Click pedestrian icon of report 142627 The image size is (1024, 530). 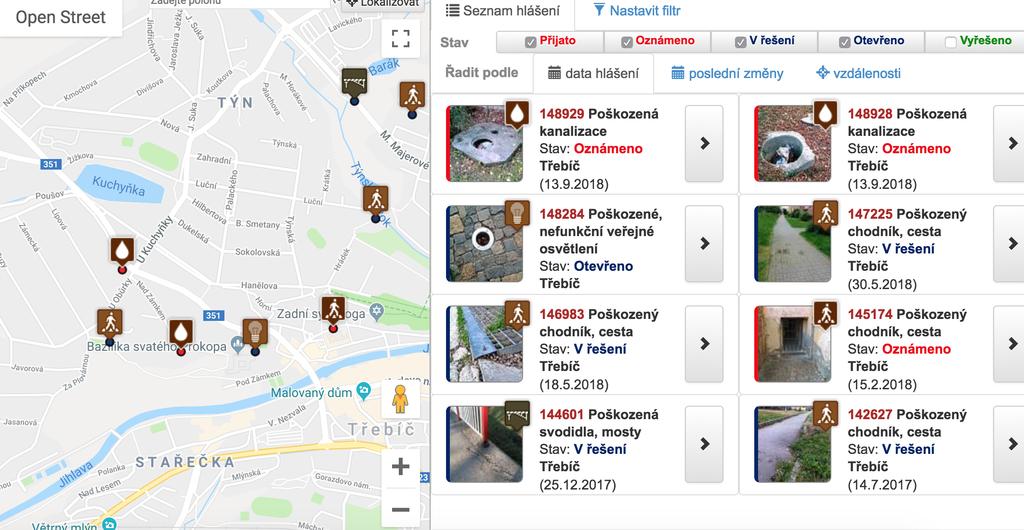click(x=825, y=416)
